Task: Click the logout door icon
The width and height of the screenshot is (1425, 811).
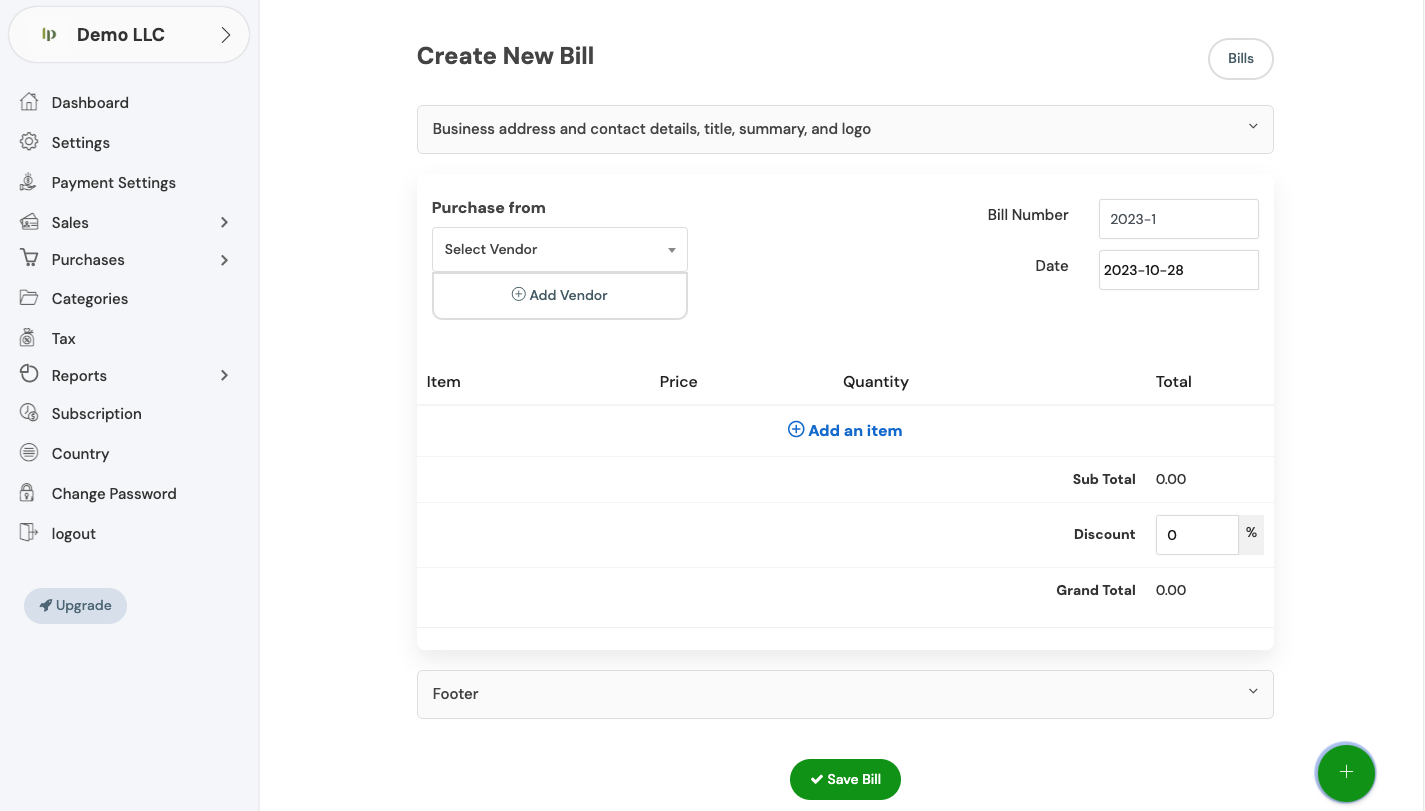Action: point(29,533)
